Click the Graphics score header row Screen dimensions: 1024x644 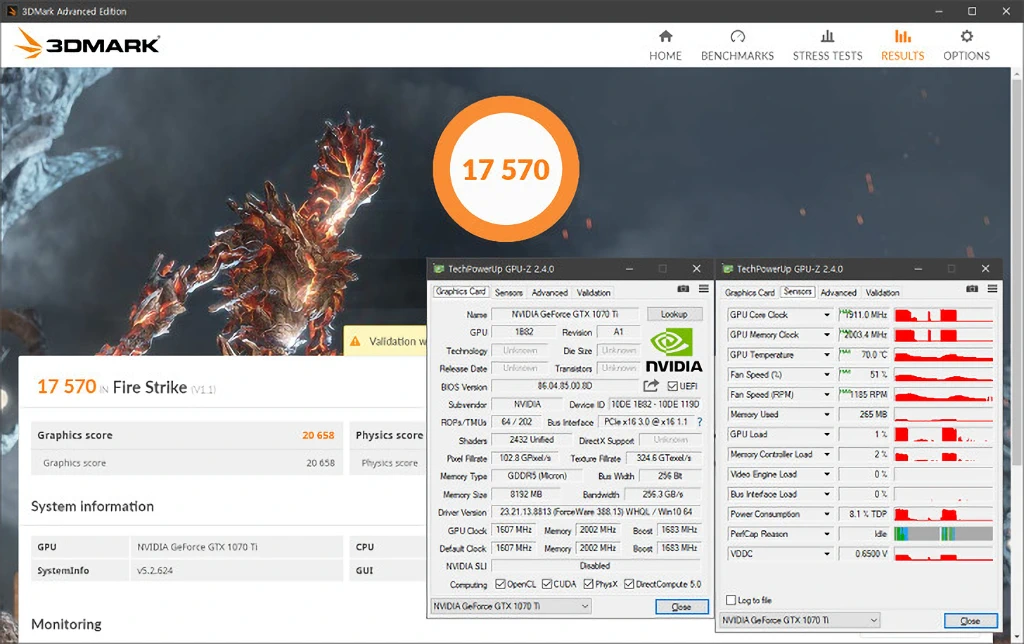click(187, 435)
